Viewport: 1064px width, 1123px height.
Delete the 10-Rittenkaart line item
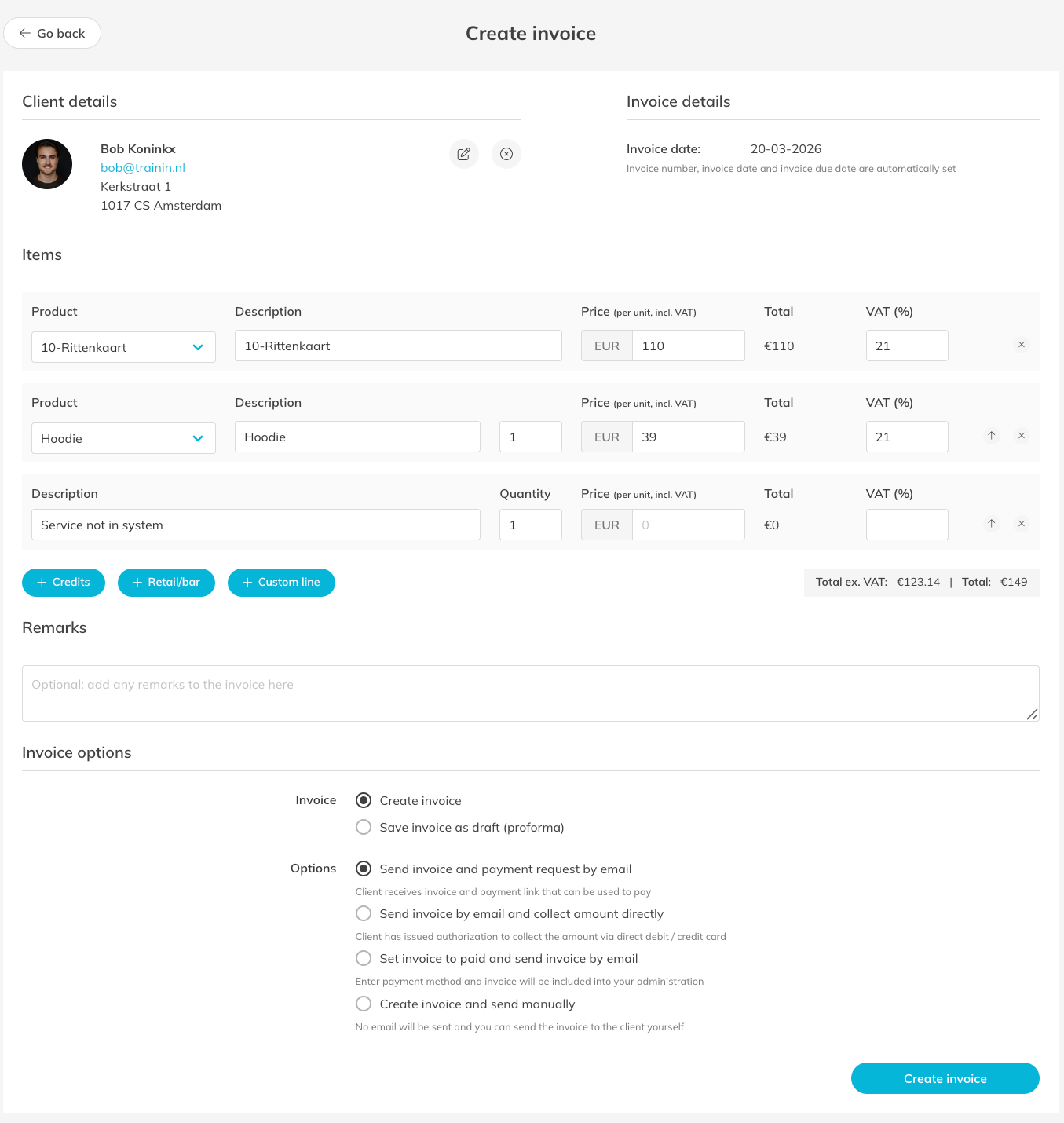[x=1022, y=345]
